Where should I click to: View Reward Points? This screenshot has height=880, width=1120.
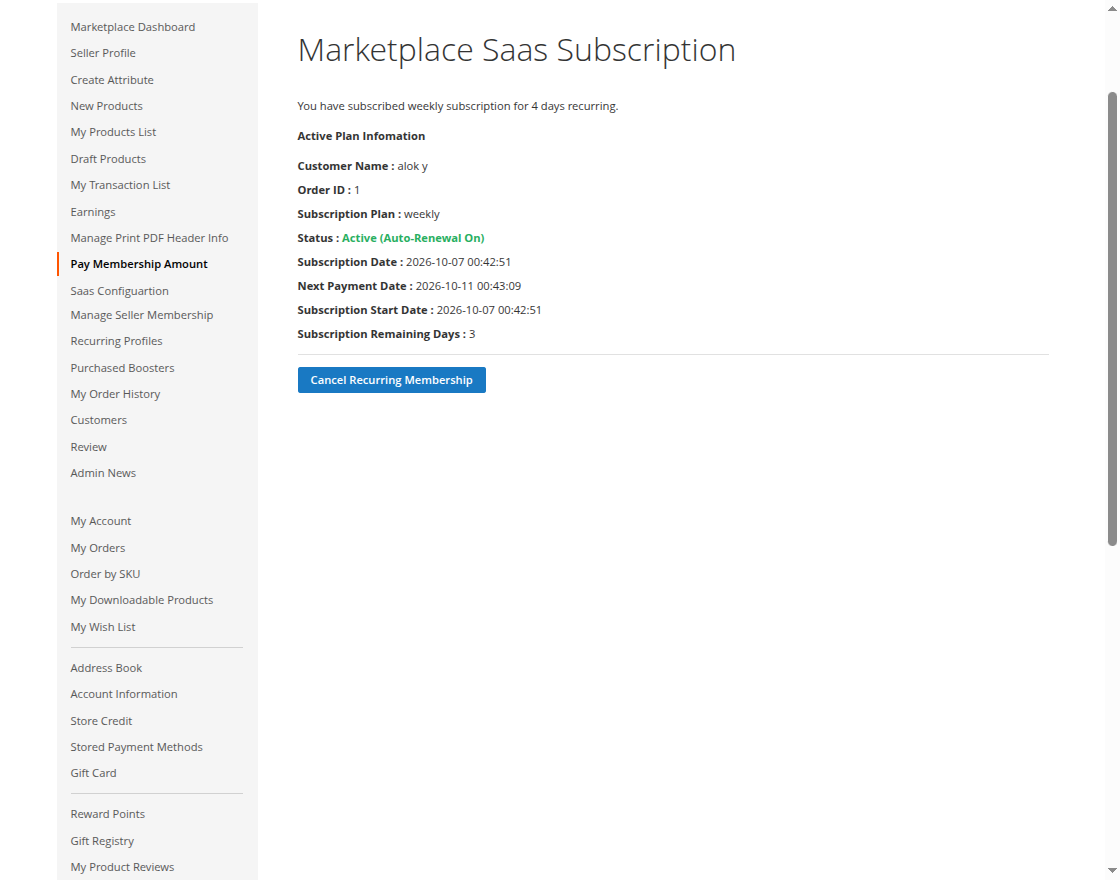(x=107, y=814)
